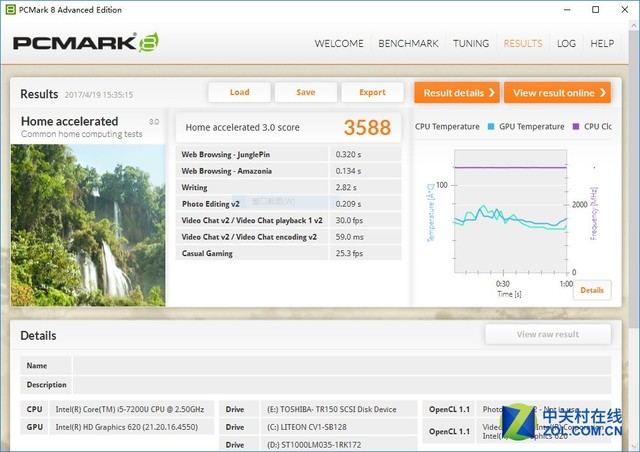Image resolution: width=640 pixels, height=452 pixels.
Task: Click the 3588 score value
Action: click(367, 127)
